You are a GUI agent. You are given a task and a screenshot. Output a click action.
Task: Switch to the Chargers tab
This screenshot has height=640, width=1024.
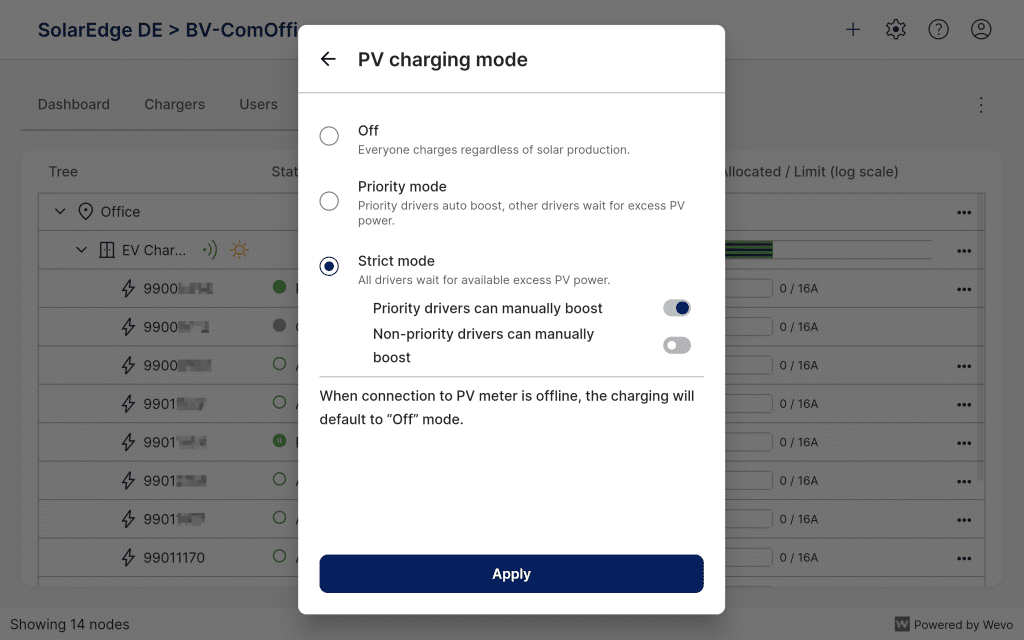174,104
